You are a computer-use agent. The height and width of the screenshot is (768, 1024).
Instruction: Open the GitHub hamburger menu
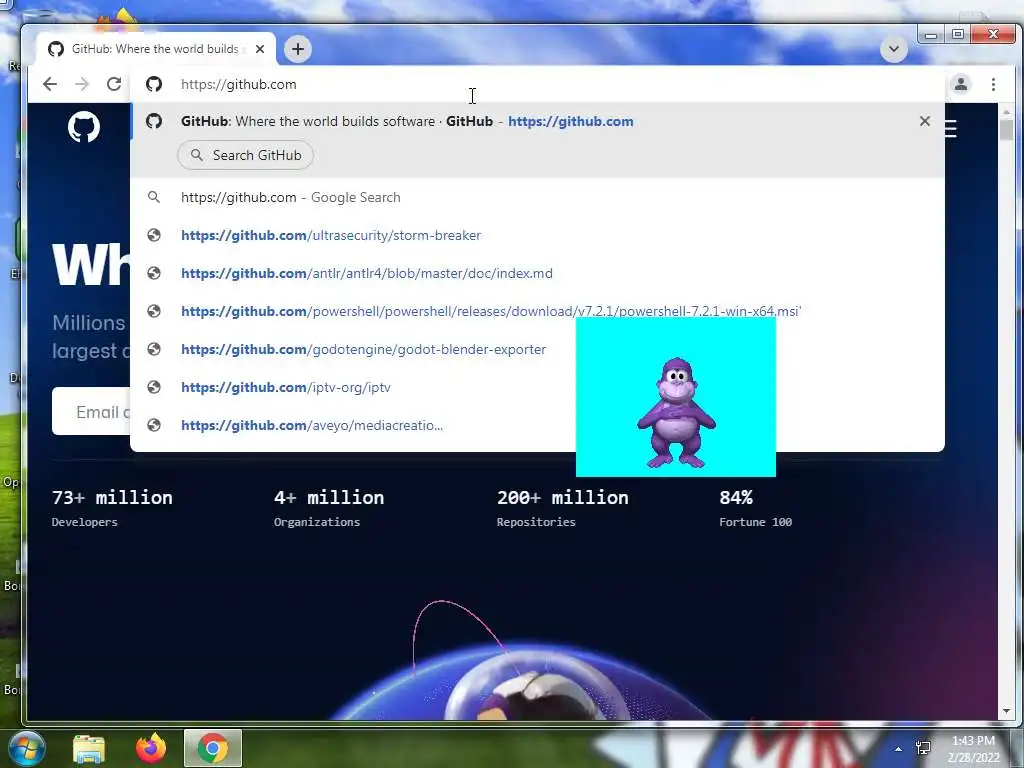point(951,129)
